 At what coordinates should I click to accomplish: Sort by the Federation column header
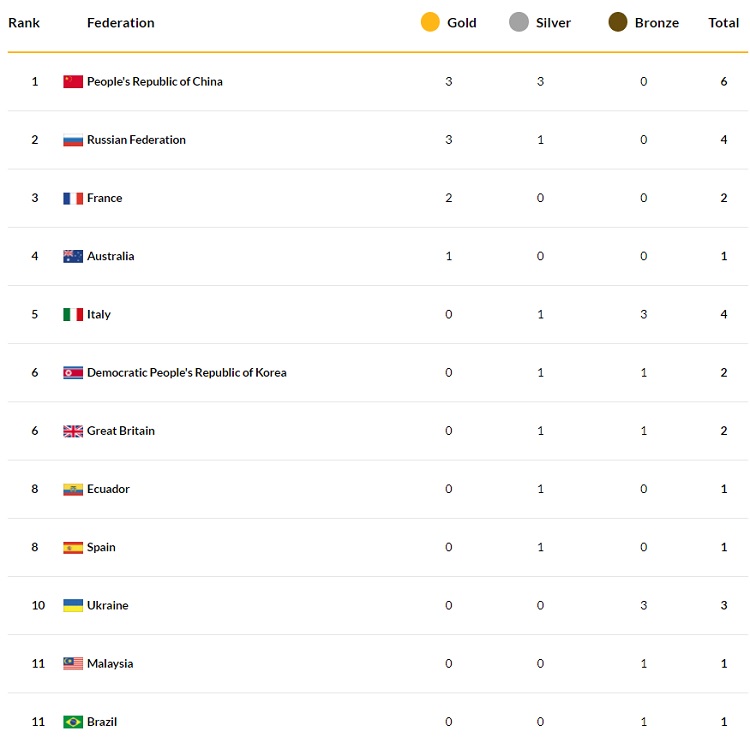(121, 23)
